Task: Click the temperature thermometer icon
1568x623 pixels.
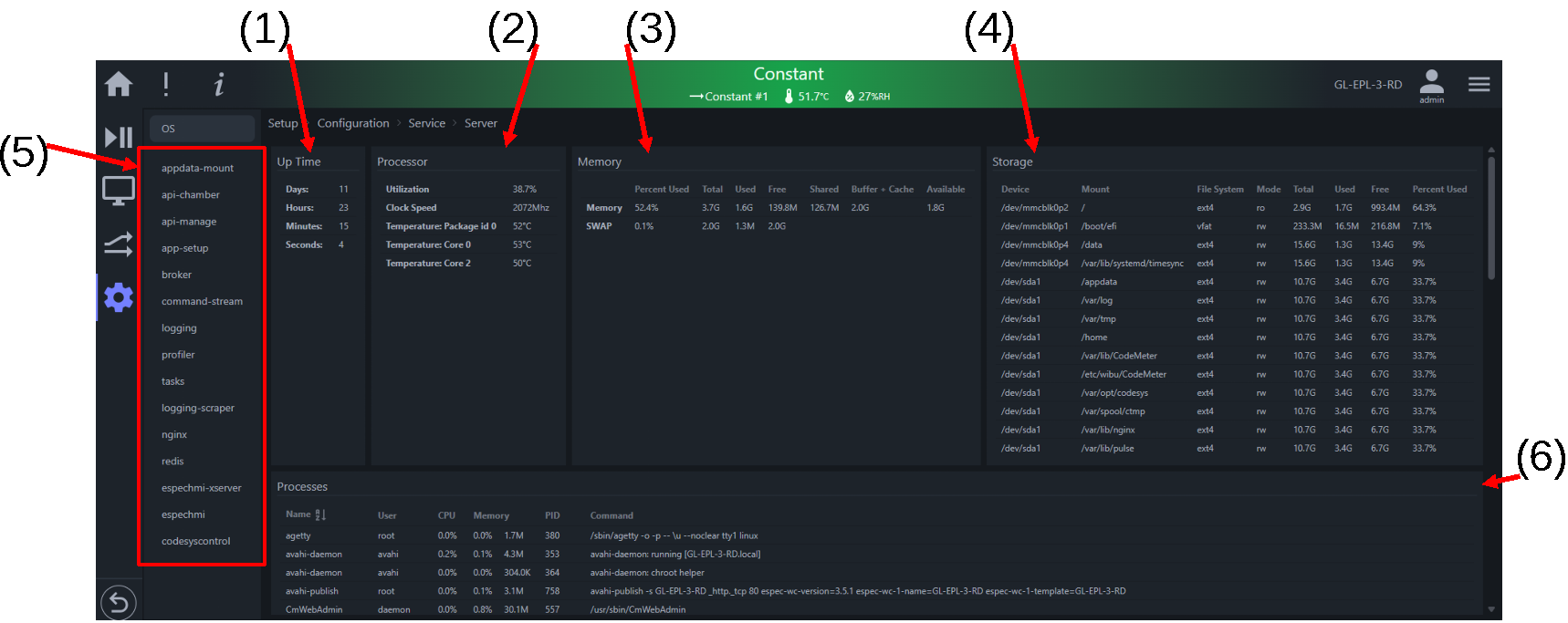Action: (789, 96)
